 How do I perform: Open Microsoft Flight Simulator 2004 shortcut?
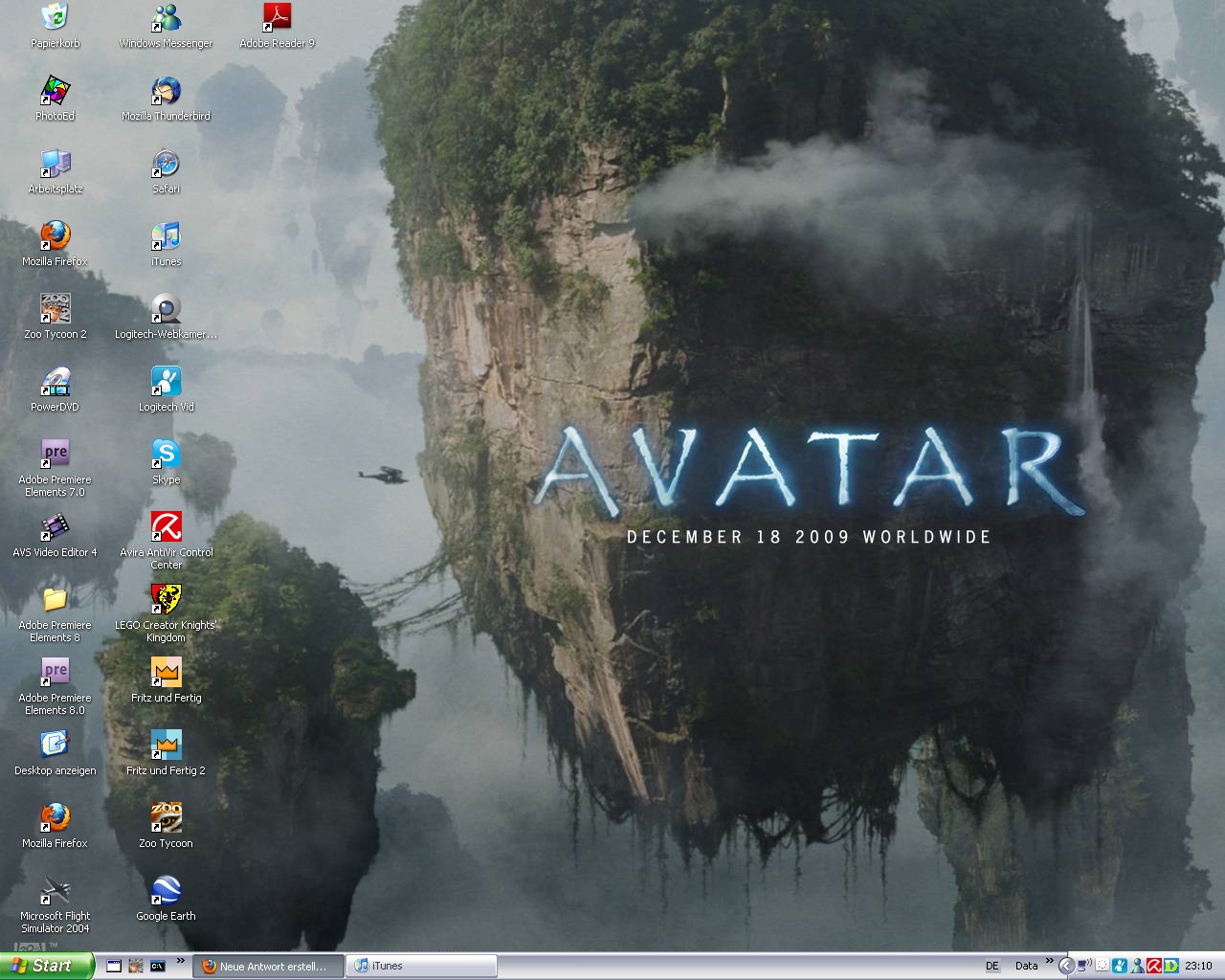[x=55, y=904]
